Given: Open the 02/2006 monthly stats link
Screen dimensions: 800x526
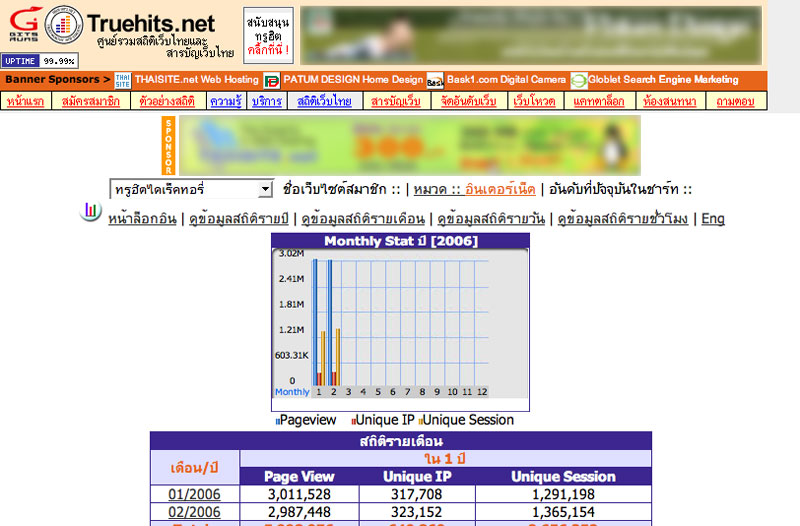Looking at the screenshot, I should (194, 512).
